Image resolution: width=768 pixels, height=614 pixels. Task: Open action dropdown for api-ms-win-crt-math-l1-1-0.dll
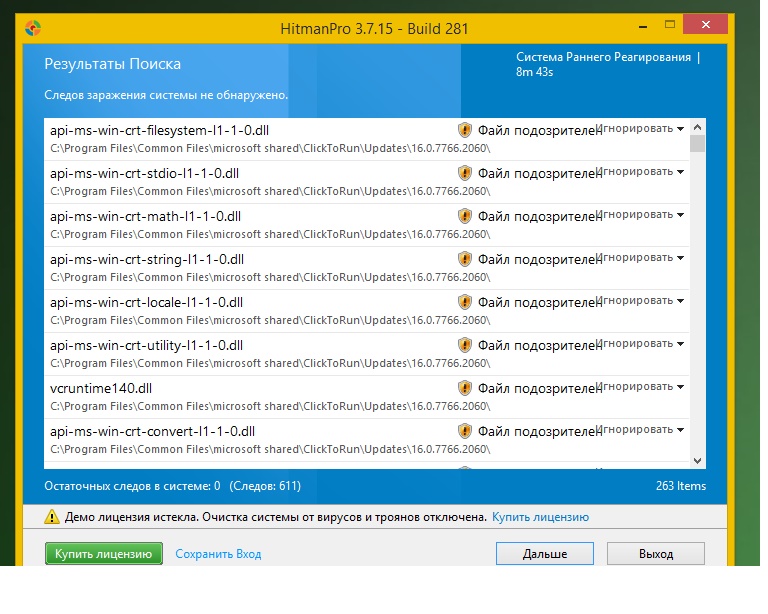641,215
